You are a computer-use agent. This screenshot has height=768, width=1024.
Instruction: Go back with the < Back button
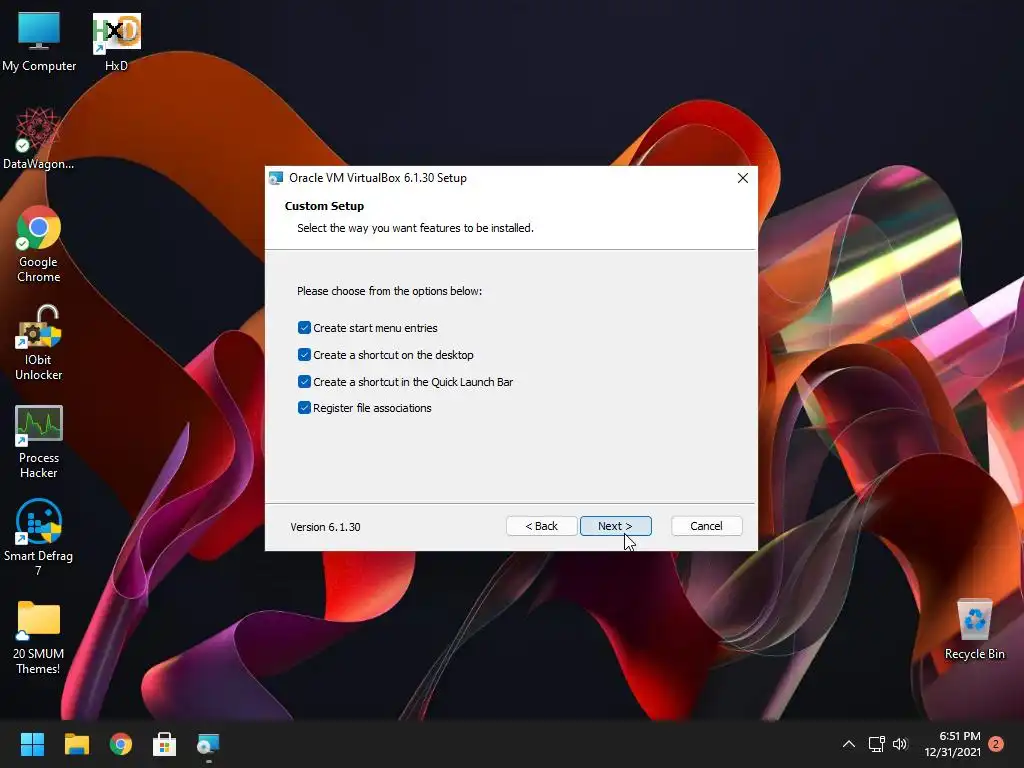541,526
